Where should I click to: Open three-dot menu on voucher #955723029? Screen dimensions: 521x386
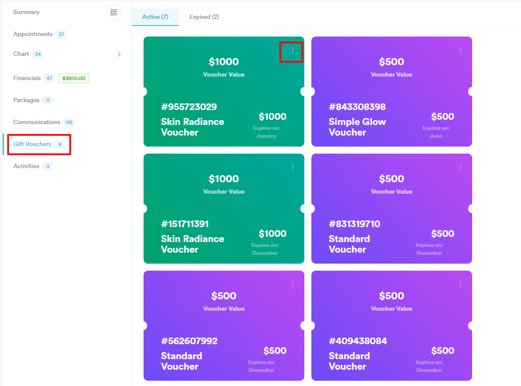tap(293, 50)
